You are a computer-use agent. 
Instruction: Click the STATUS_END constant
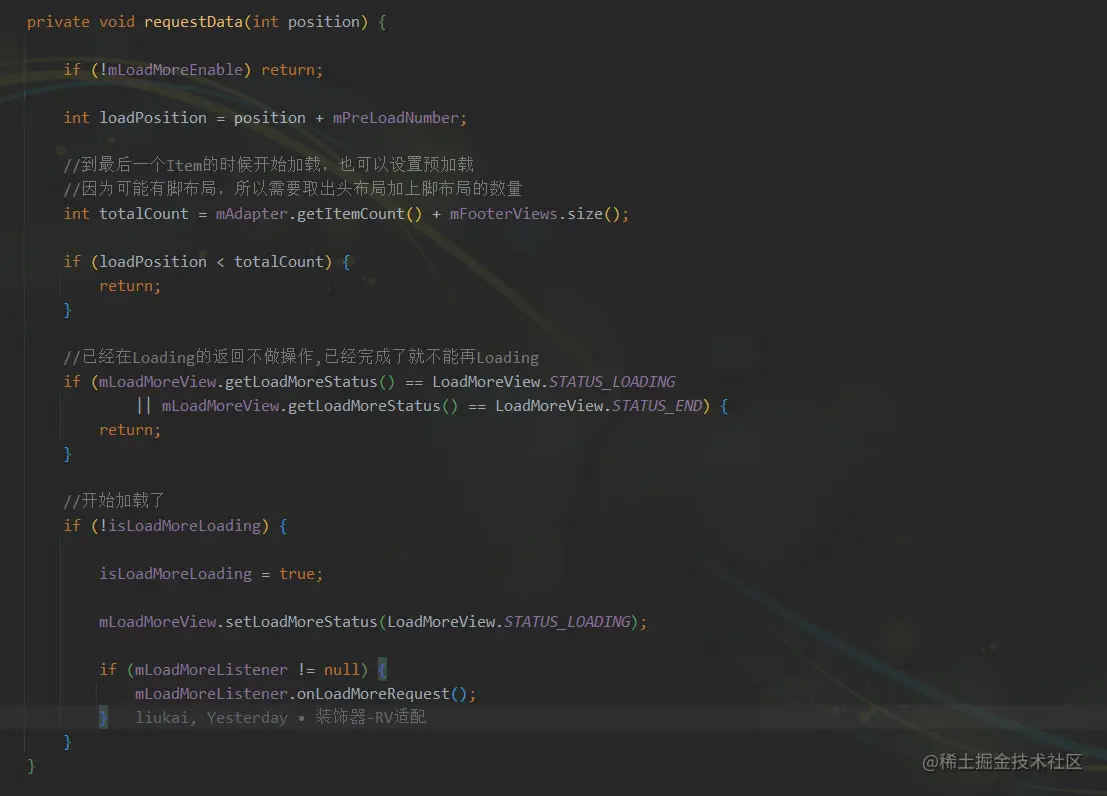(657, 406)
